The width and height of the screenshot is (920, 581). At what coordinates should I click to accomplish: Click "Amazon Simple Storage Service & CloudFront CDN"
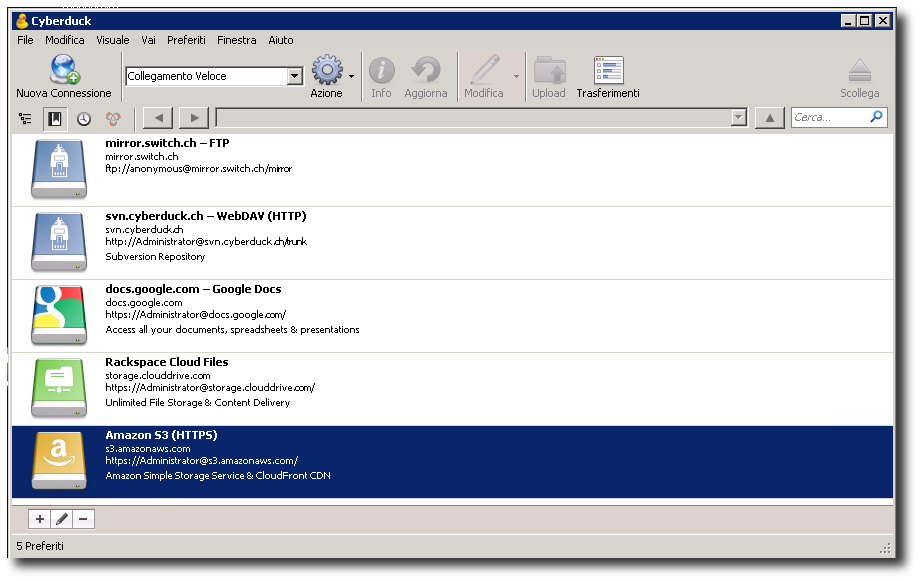point(218,475)
